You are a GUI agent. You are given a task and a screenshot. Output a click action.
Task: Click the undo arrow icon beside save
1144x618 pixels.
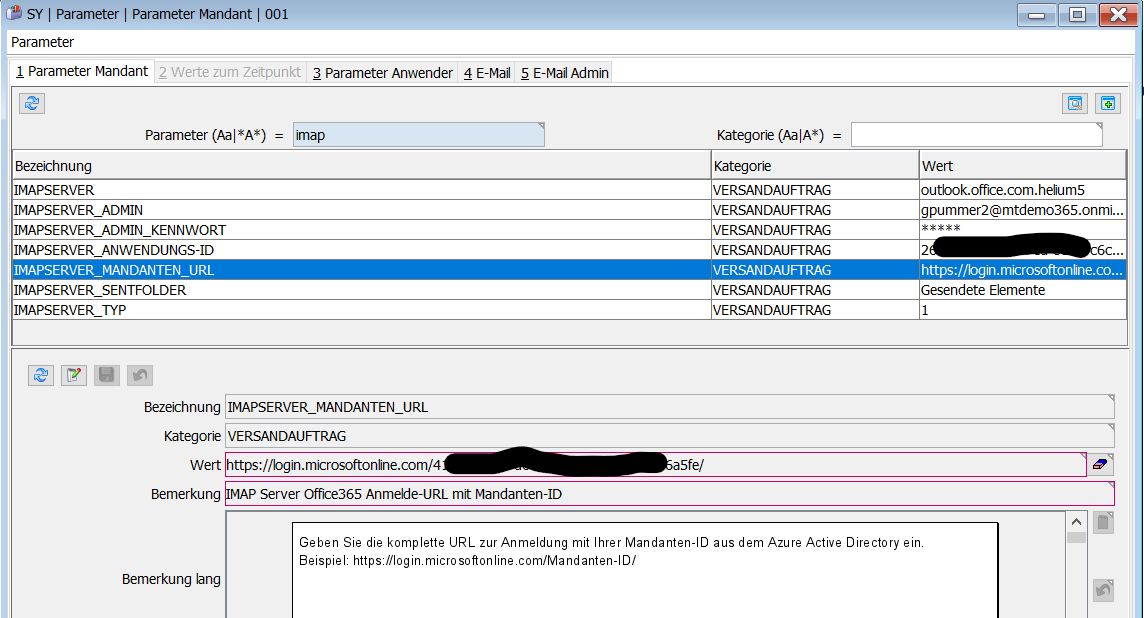pos(140,375)
